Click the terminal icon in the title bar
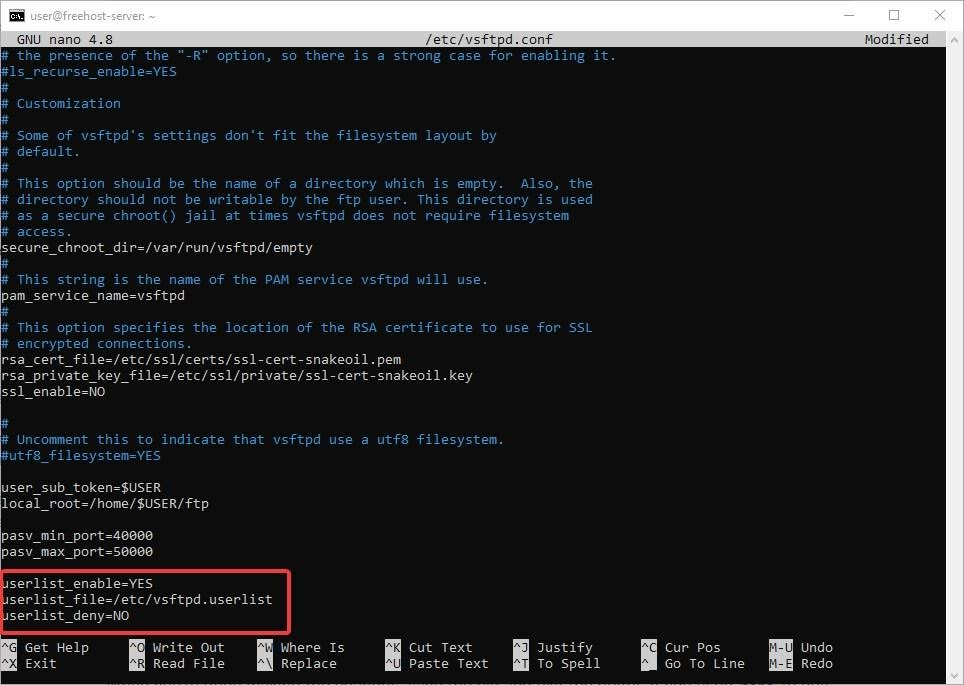964x685 pixels. [x=17, y=15]
